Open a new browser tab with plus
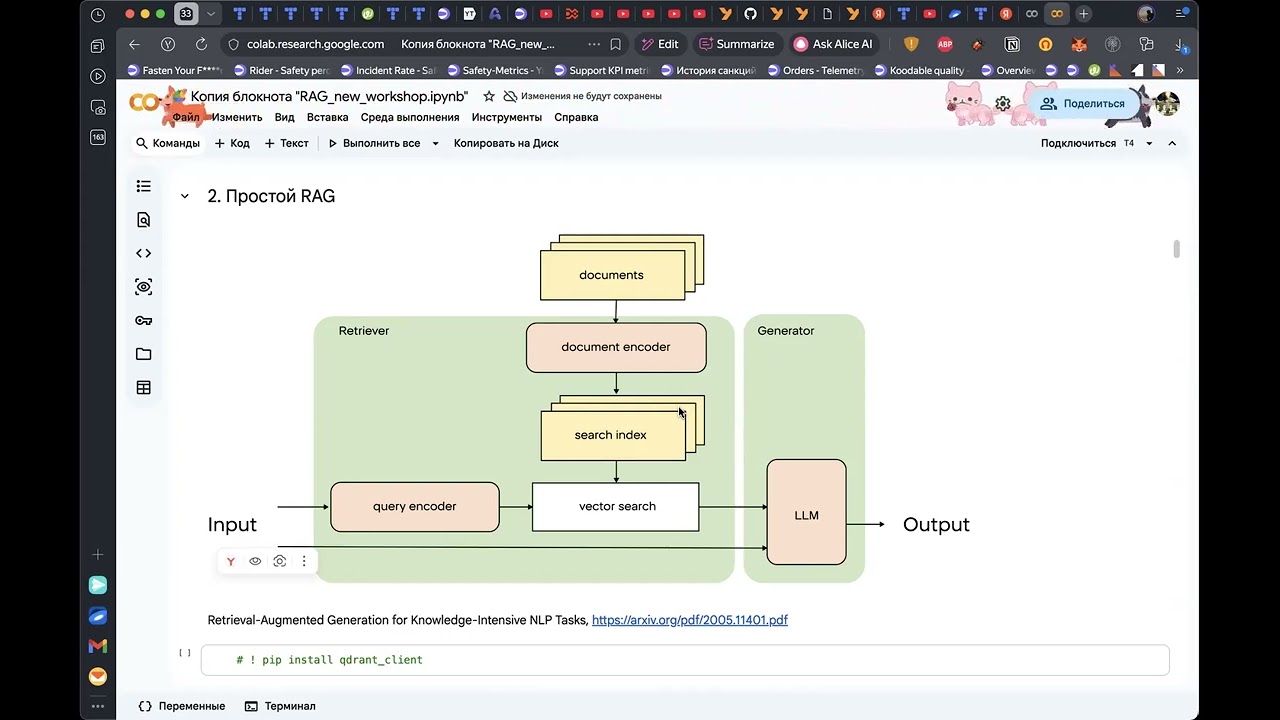Image resolution: width=1280 pixels, height=720 pixels. (1083, 14)
